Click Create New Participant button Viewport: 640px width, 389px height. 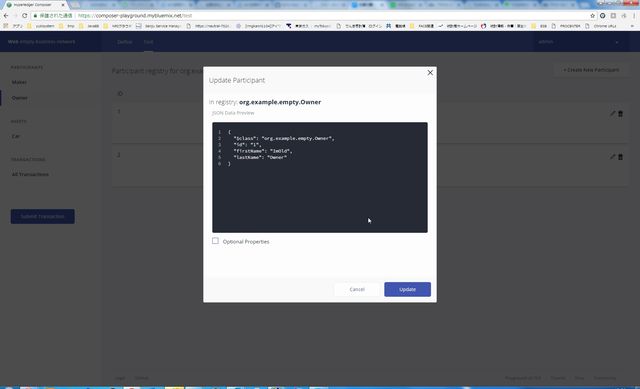point(591,70)
